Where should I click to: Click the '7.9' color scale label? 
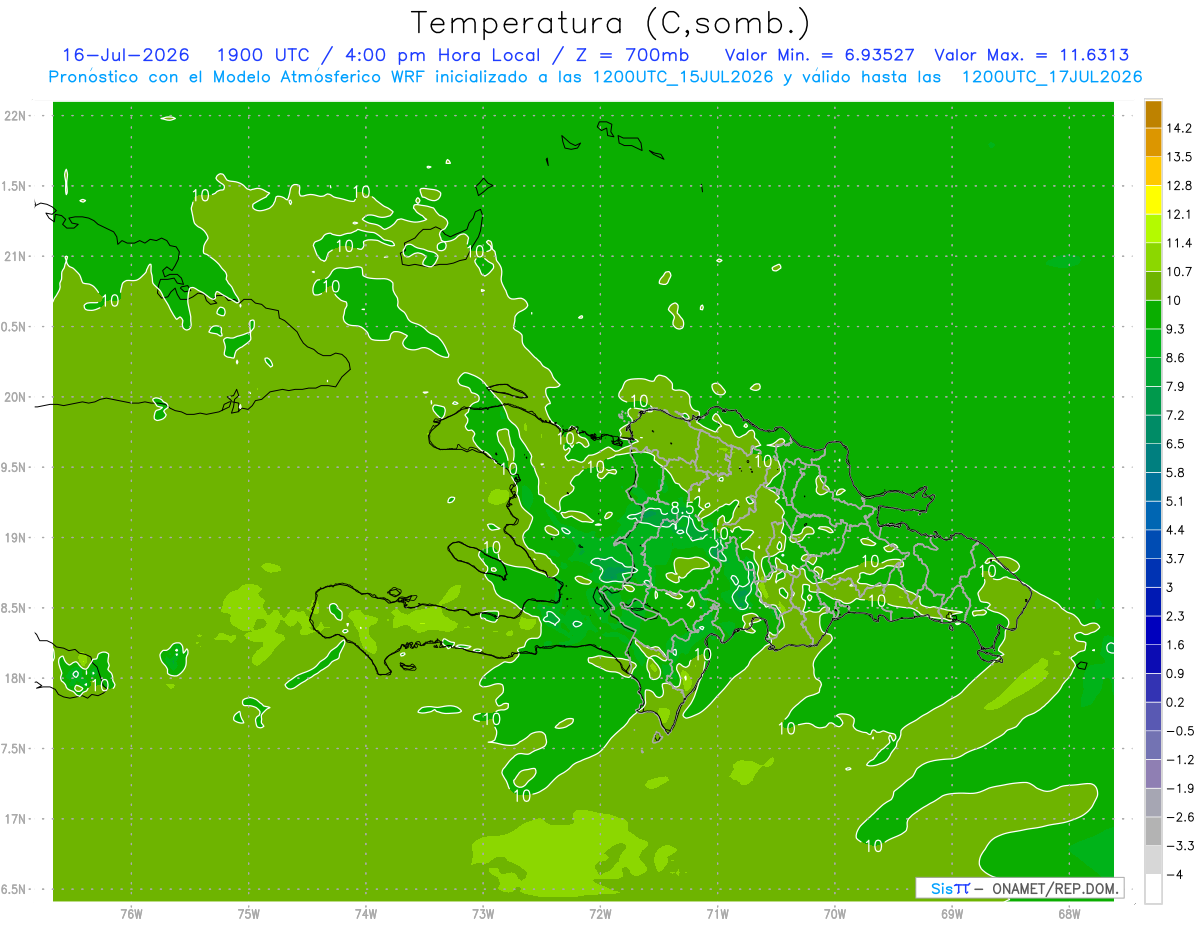[x=1175, y=386]
